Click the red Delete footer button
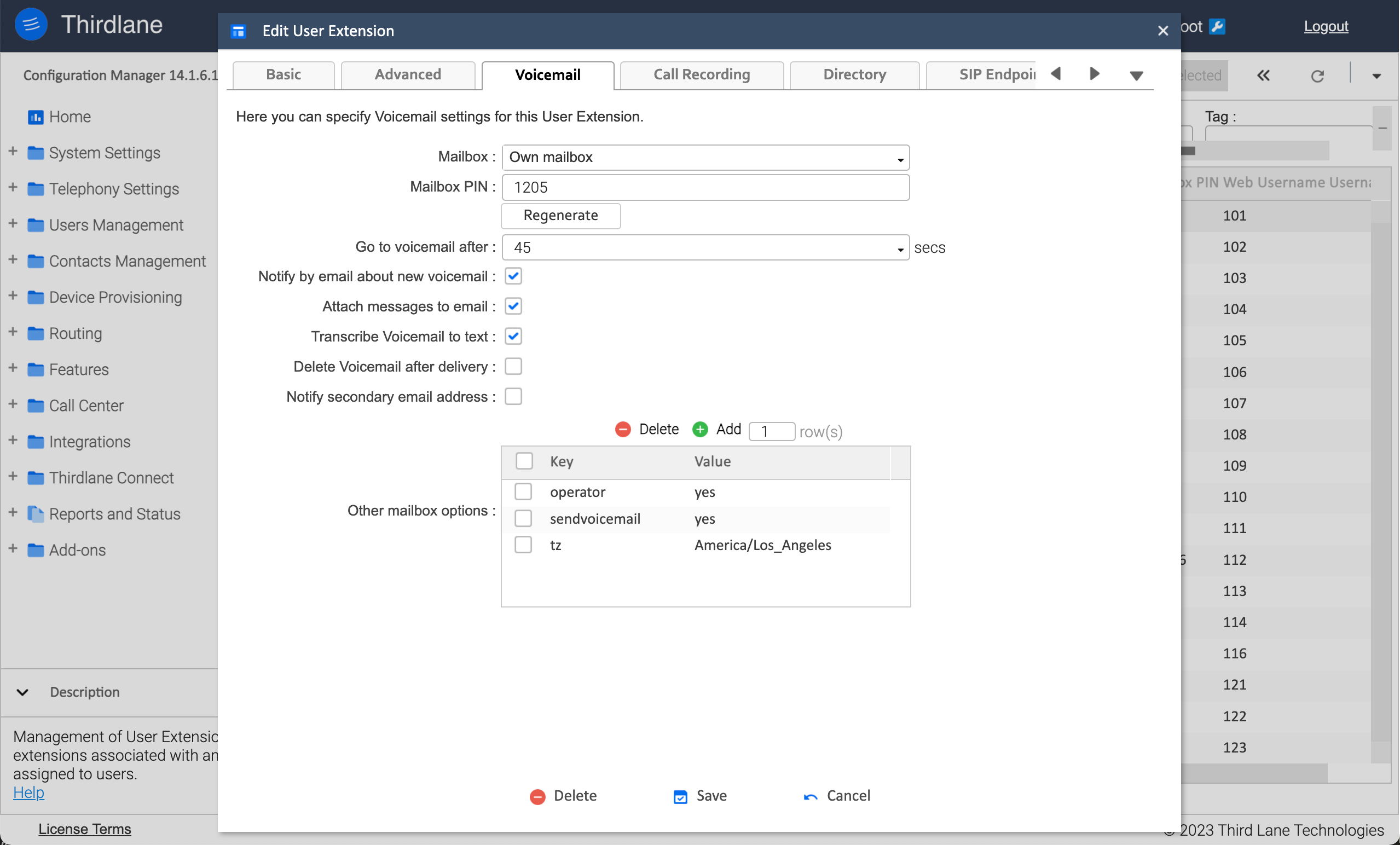 [x=562, y=796]
